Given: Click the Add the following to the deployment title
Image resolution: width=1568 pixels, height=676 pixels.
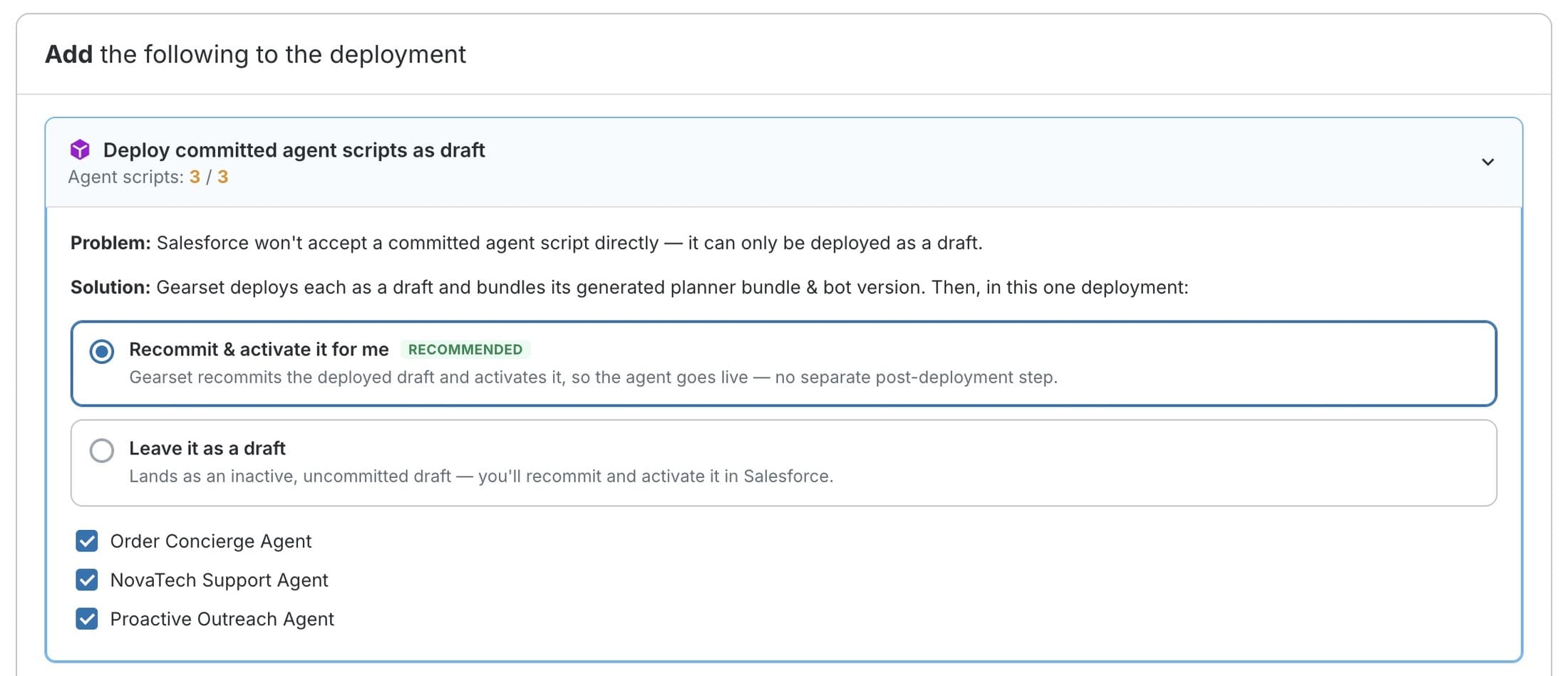Looking at the screenshot, I should pyautogui.click(x=255, y=54).
